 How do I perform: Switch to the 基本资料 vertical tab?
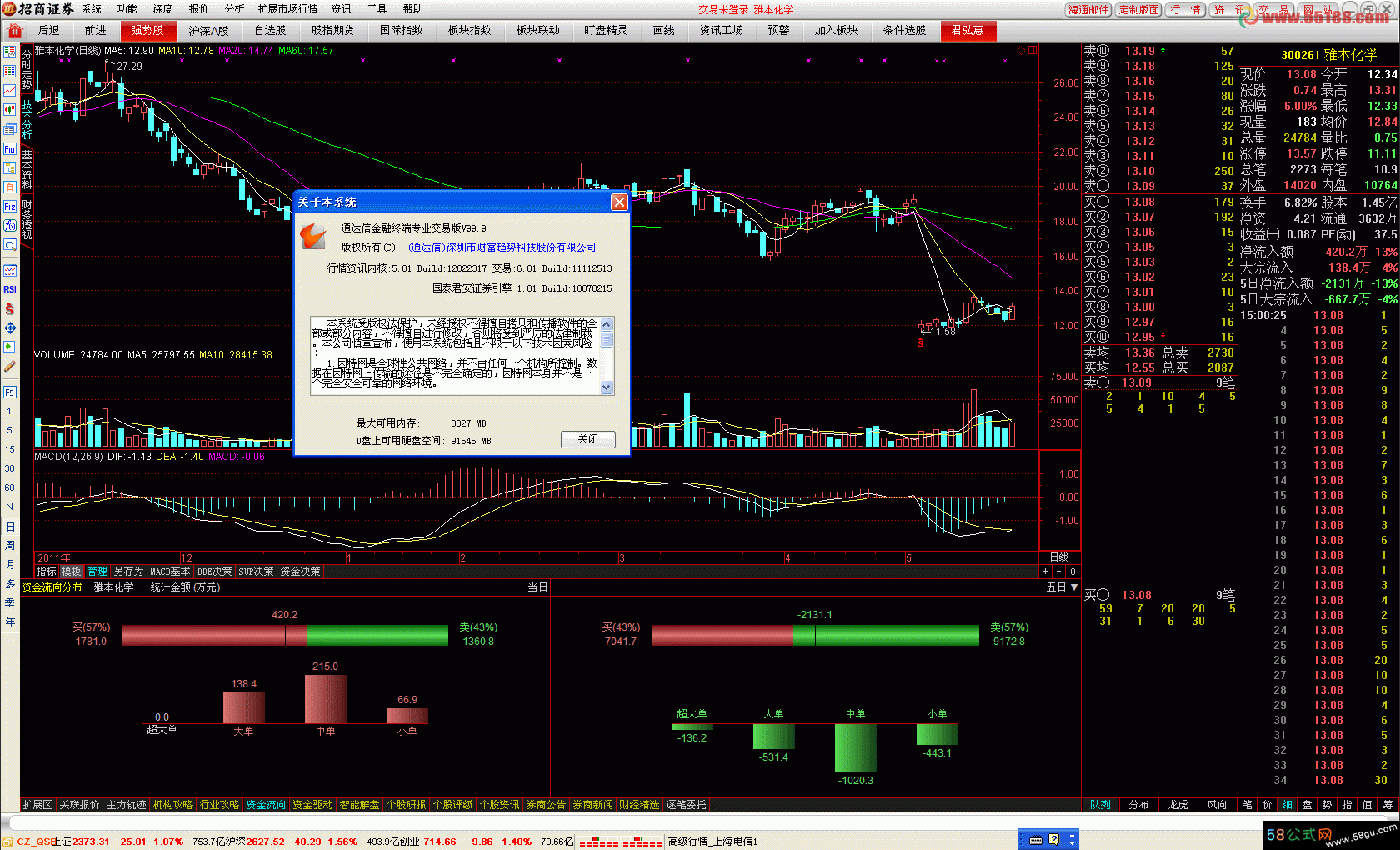pos(27,169)
